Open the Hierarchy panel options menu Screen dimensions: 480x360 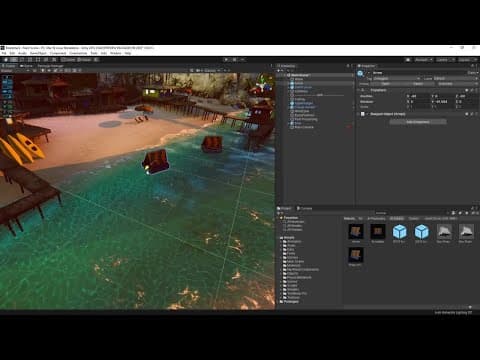[x=352, y=66]
